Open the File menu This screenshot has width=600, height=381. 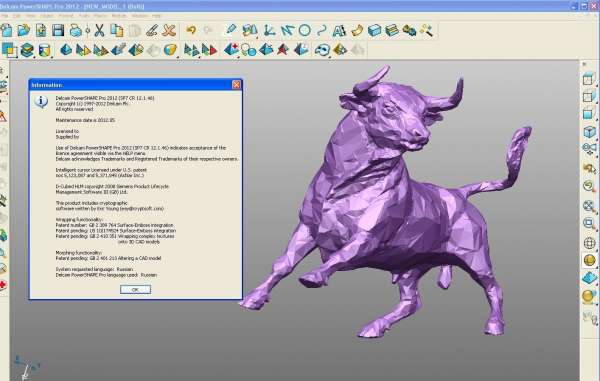5,16
